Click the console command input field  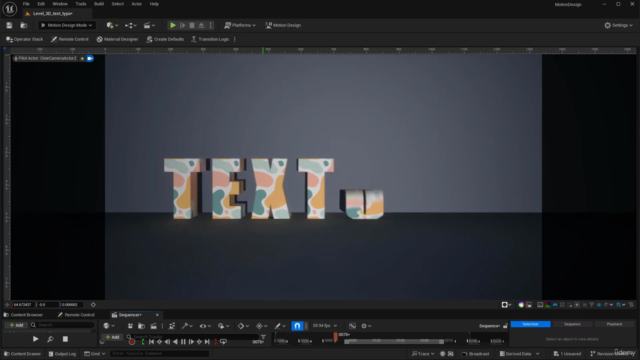pyautogui.click(x=159, y=353)
